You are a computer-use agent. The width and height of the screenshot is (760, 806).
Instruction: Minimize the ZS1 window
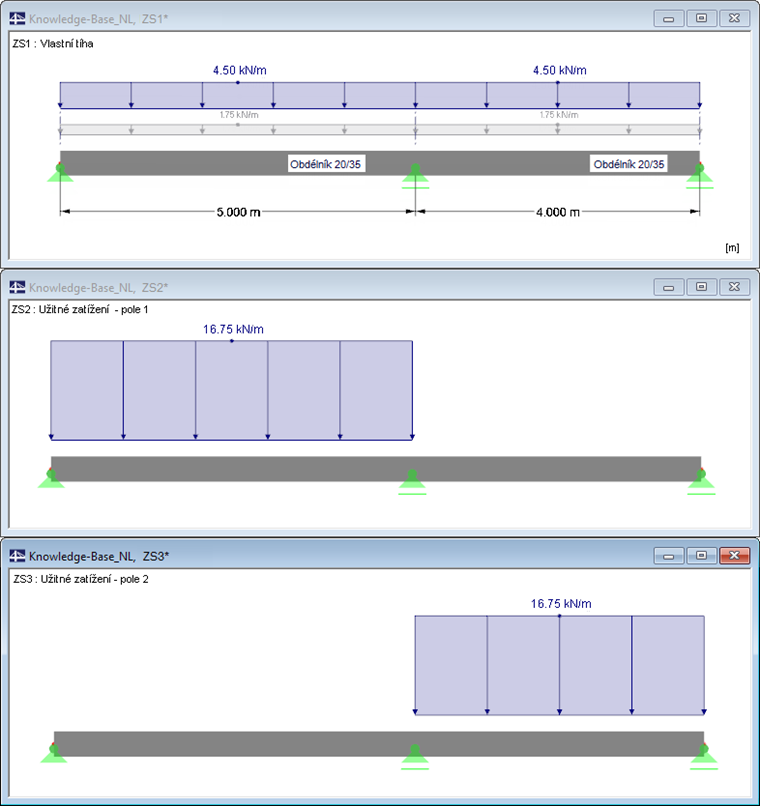[x=669, y=19]
